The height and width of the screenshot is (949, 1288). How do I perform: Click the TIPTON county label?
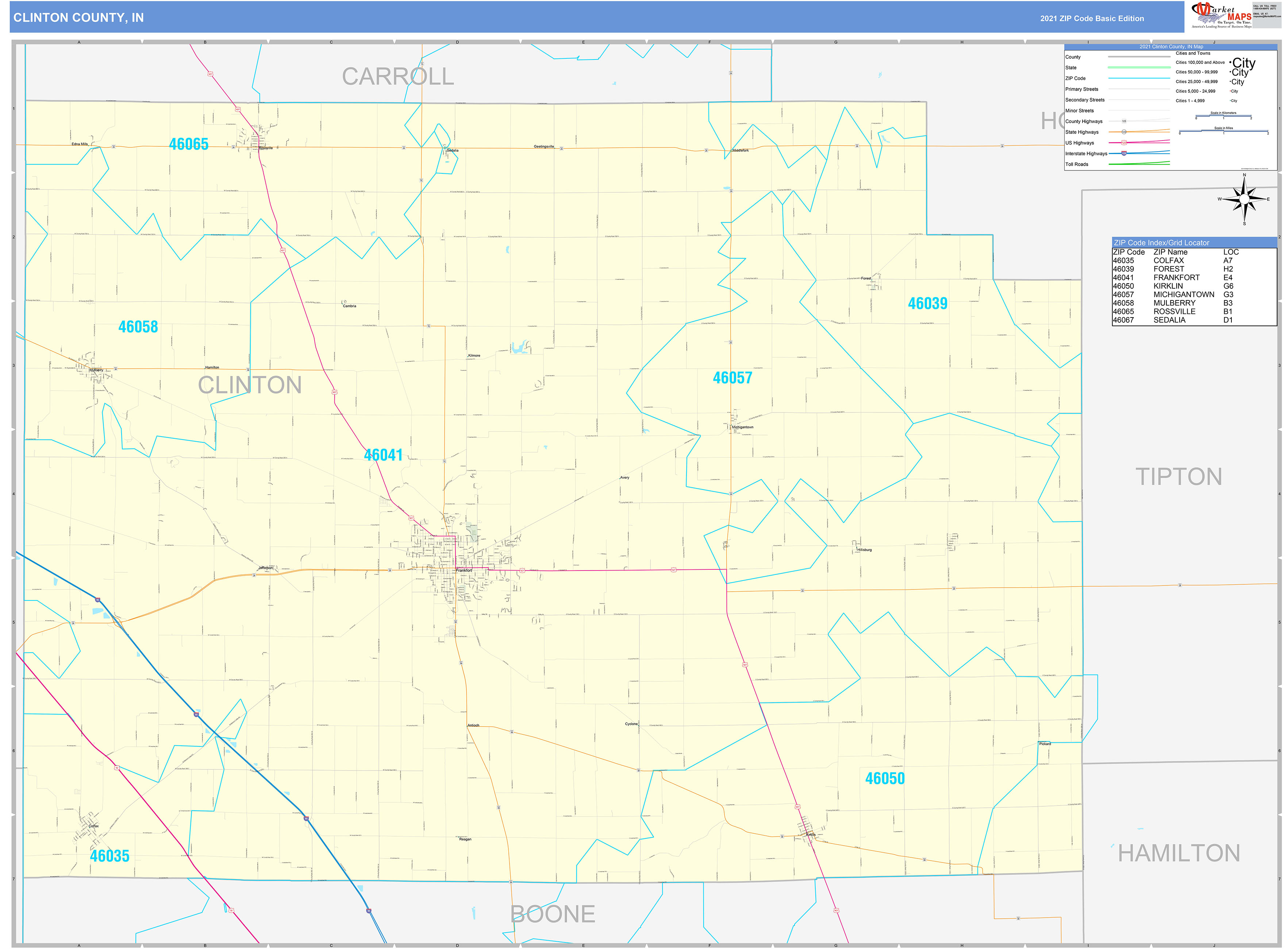pyautogui.click(x=1178, y=477)
